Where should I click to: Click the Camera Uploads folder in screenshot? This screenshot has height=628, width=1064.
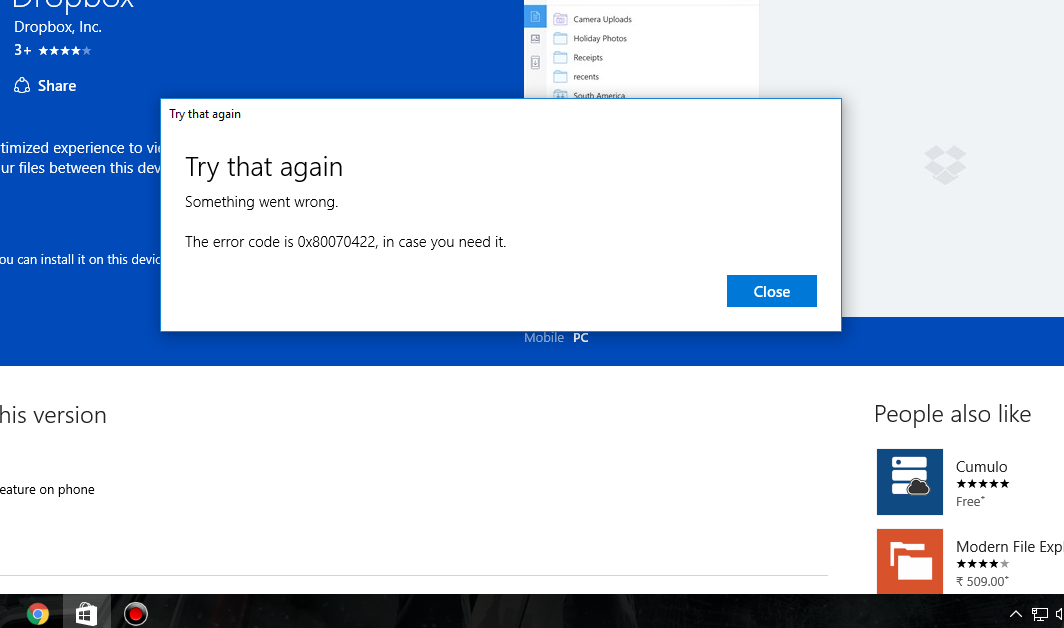click(x=592, y=19)
